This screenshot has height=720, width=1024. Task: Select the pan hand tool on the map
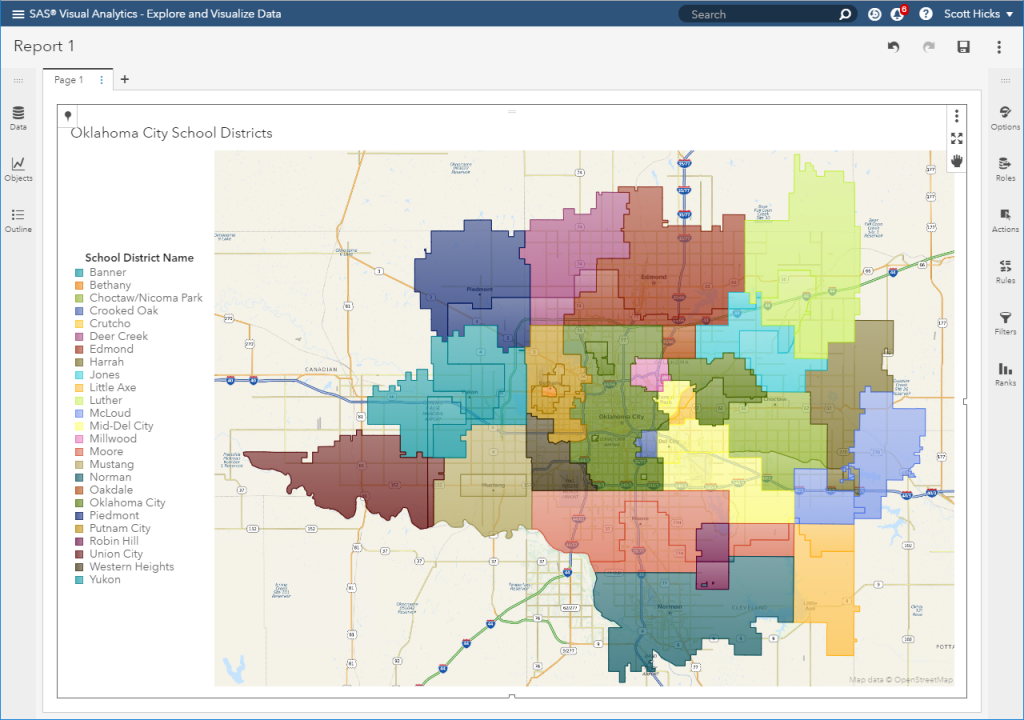957,158
